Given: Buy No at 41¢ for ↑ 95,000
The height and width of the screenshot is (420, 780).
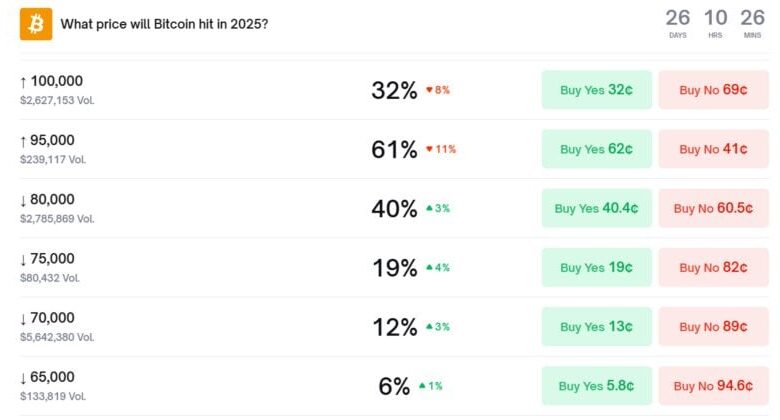Looking at the screenshot, I should [713, 149].
